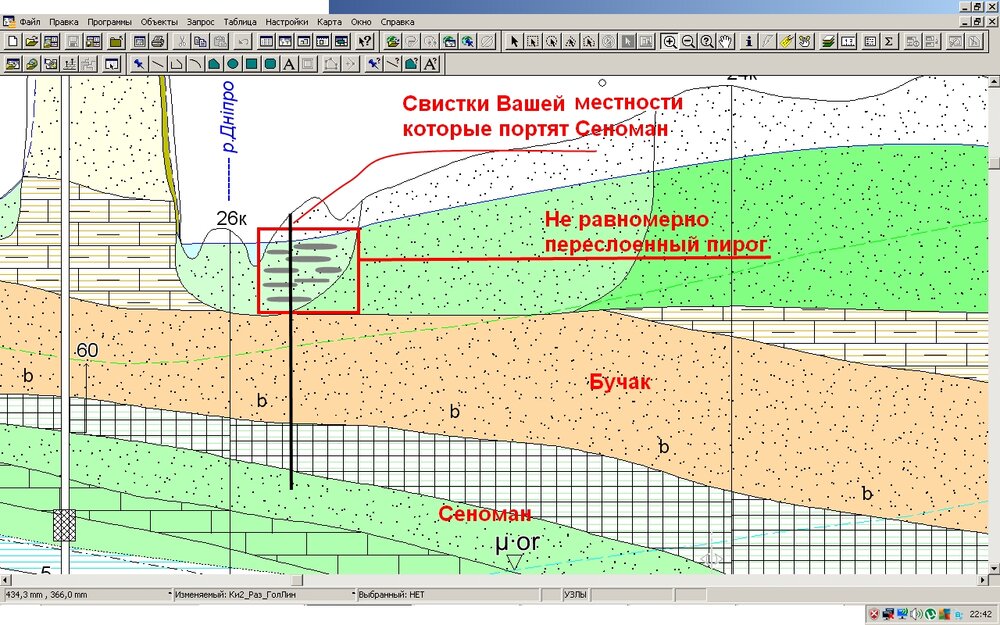
Task: Open a new Layout window icon
Action: pos(323,42)
